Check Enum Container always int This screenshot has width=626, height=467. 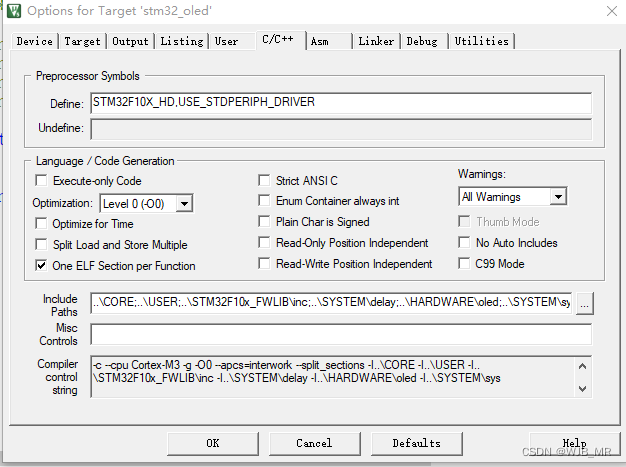[x=264, y=200]
